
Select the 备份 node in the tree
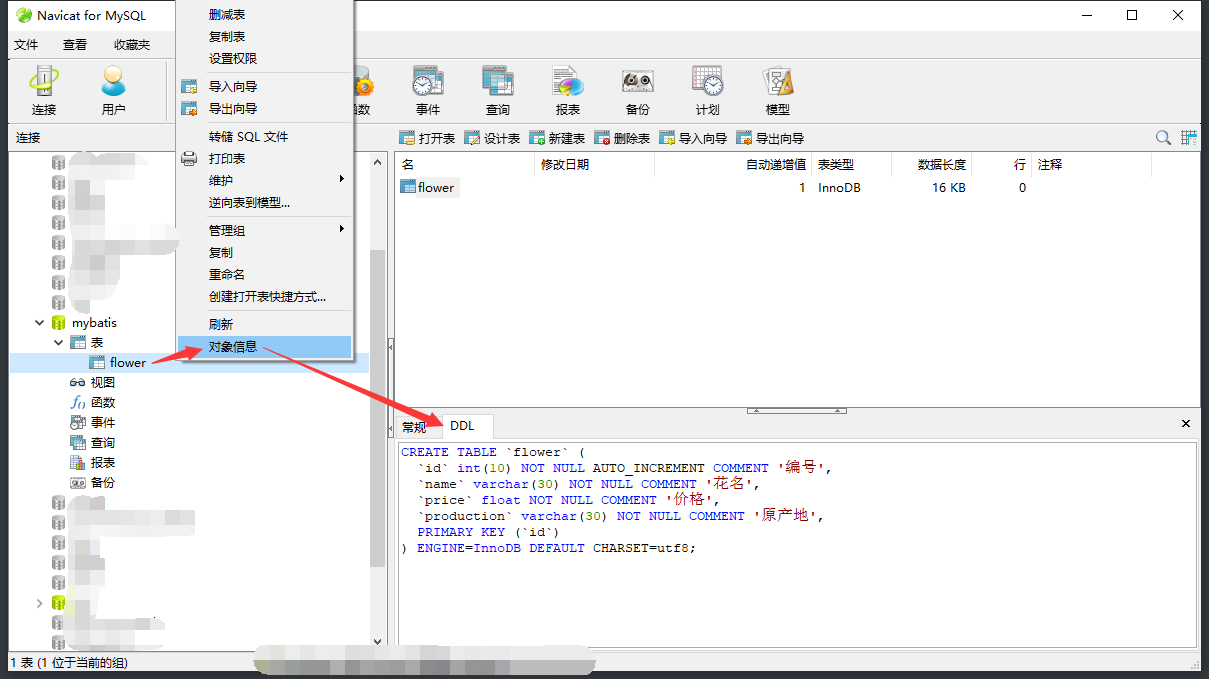tap(102, 482)
